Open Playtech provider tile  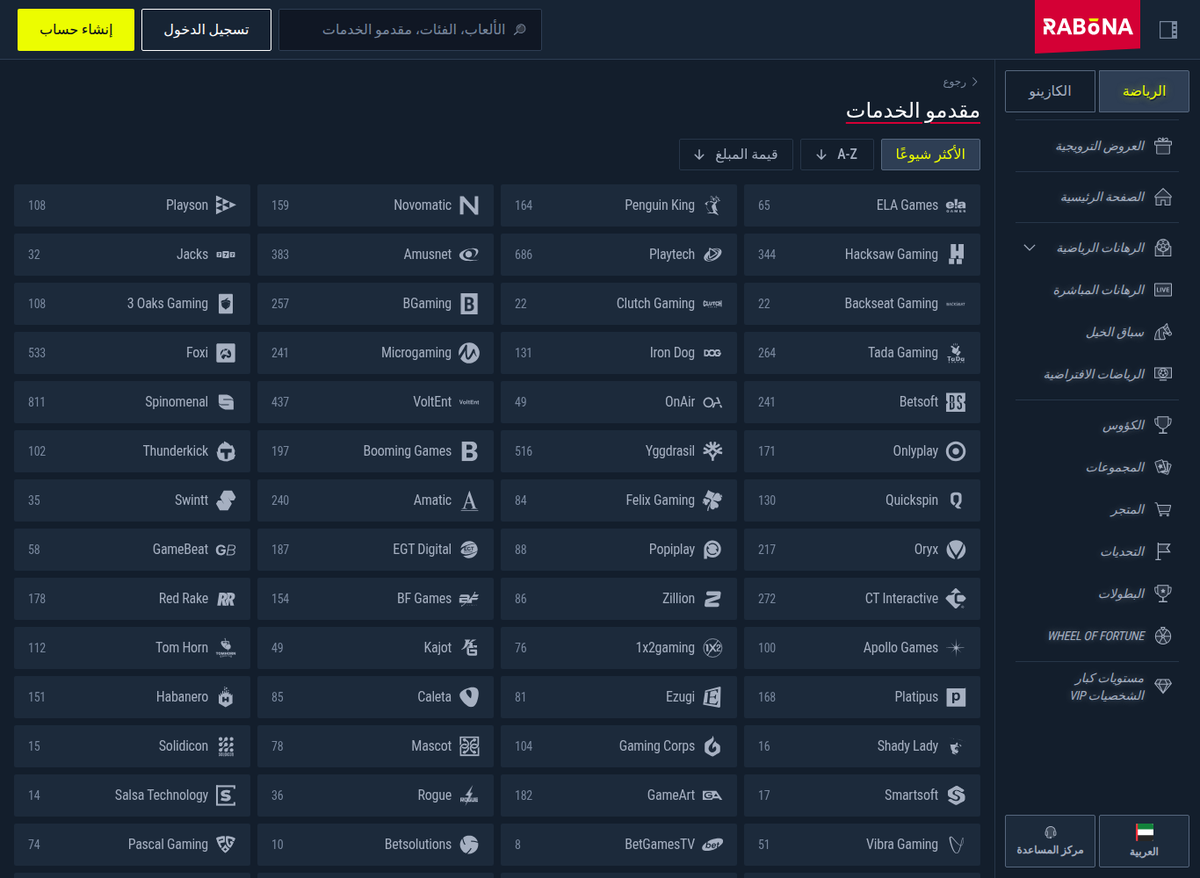pos(619,254)
